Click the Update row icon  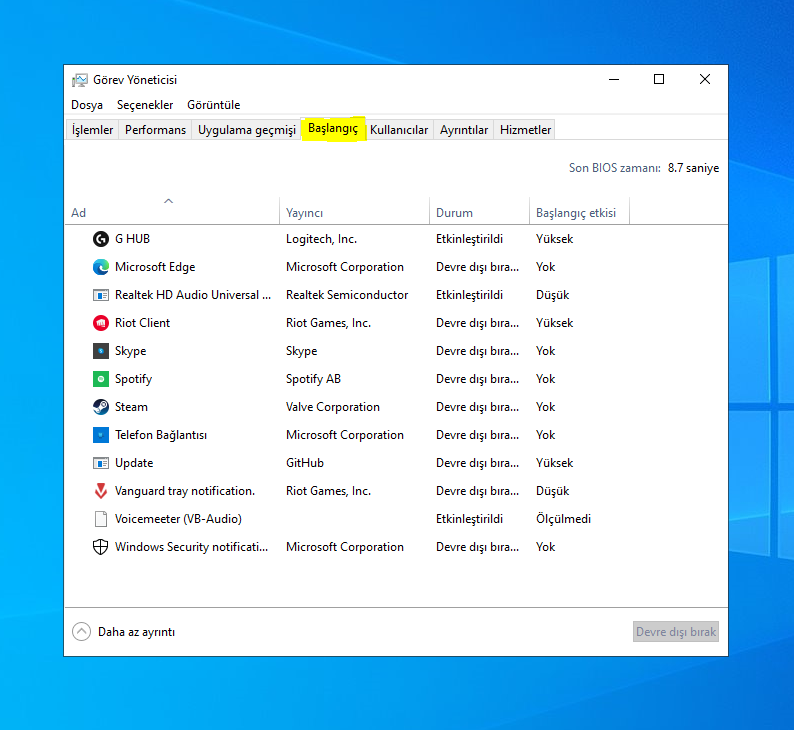(101, 463)
